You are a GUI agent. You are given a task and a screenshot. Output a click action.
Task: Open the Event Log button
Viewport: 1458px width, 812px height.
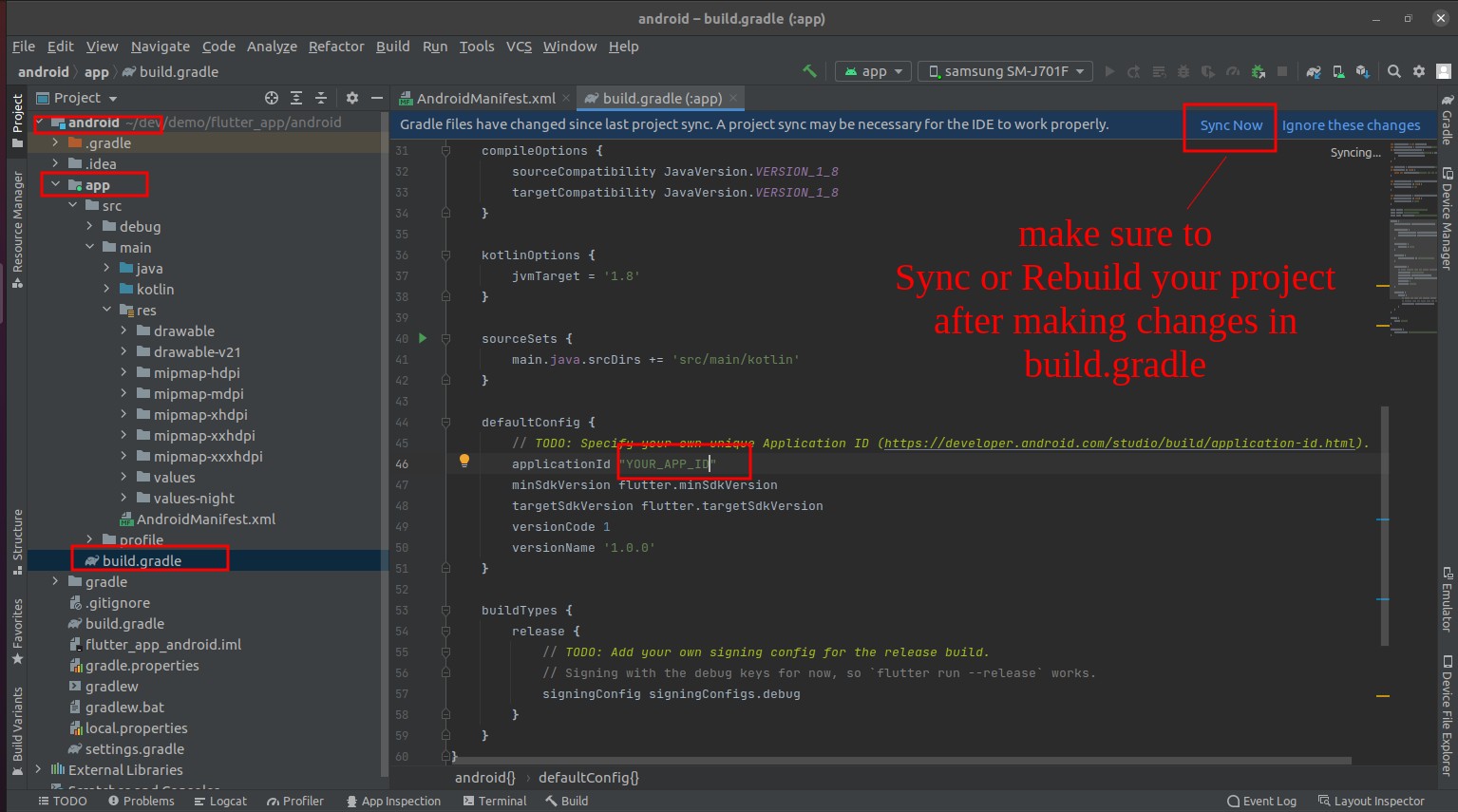[x=1261, y=801]
